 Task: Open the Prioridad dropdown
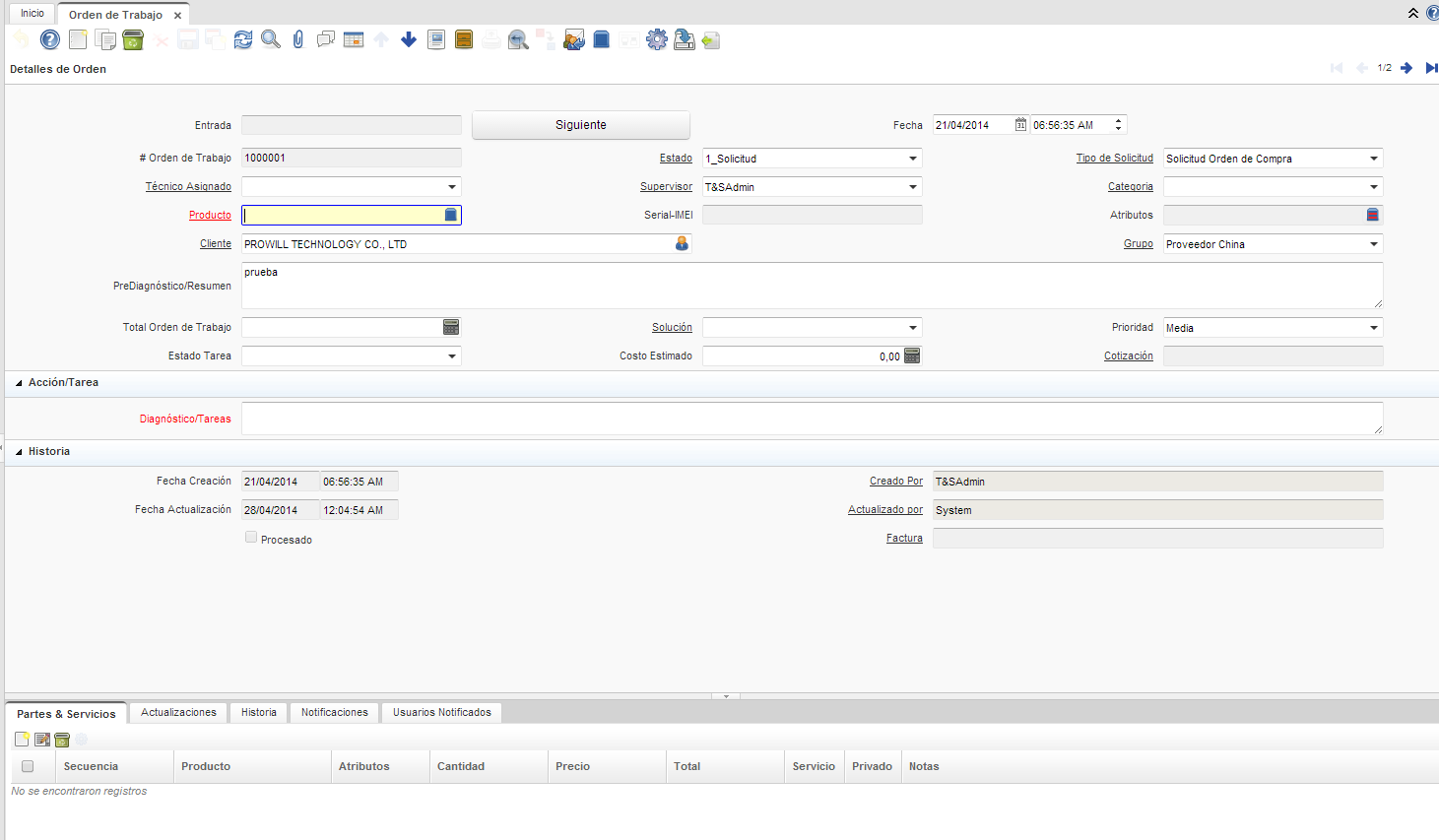(x=1374, y=328)
